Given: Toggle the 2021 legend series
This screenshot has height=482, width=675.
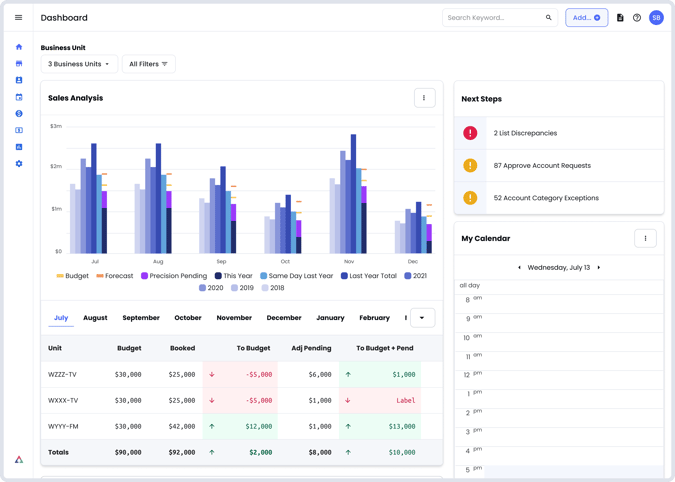Looking at the screenshot, I should point(416,276).
